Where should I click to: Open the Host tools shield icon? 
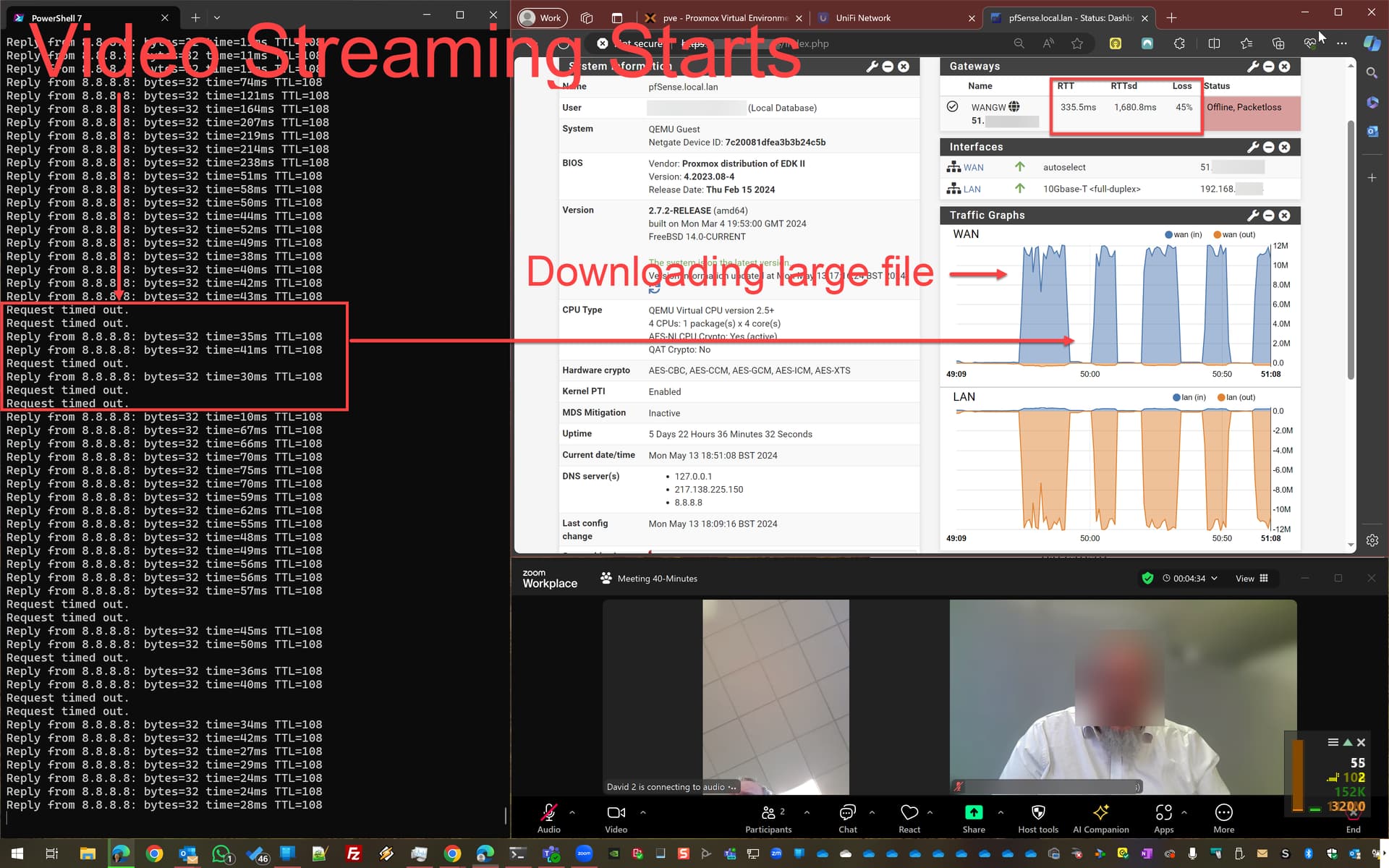click(1037, 813)
